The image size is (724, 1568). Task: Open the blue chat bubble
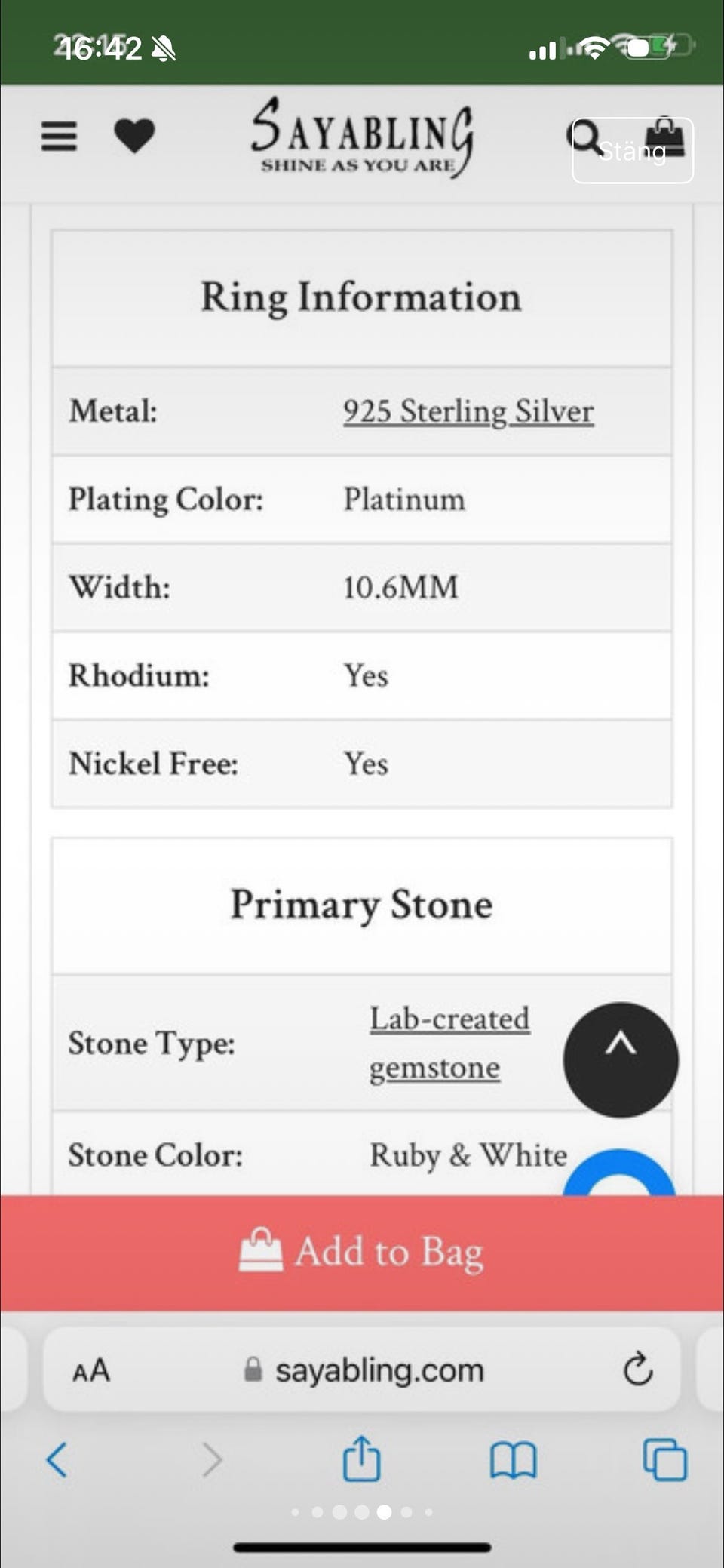point(620,1176)
